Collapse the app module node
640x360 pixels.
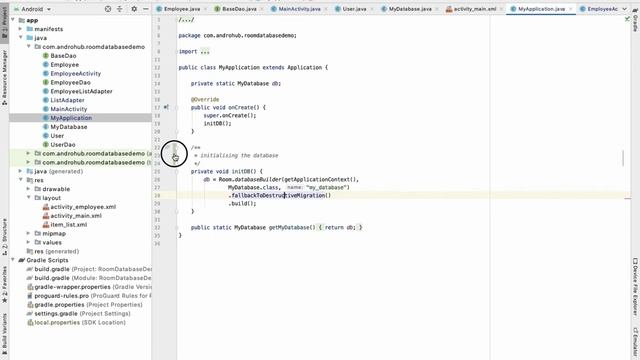pyautogui.click(x=13, y=20)
